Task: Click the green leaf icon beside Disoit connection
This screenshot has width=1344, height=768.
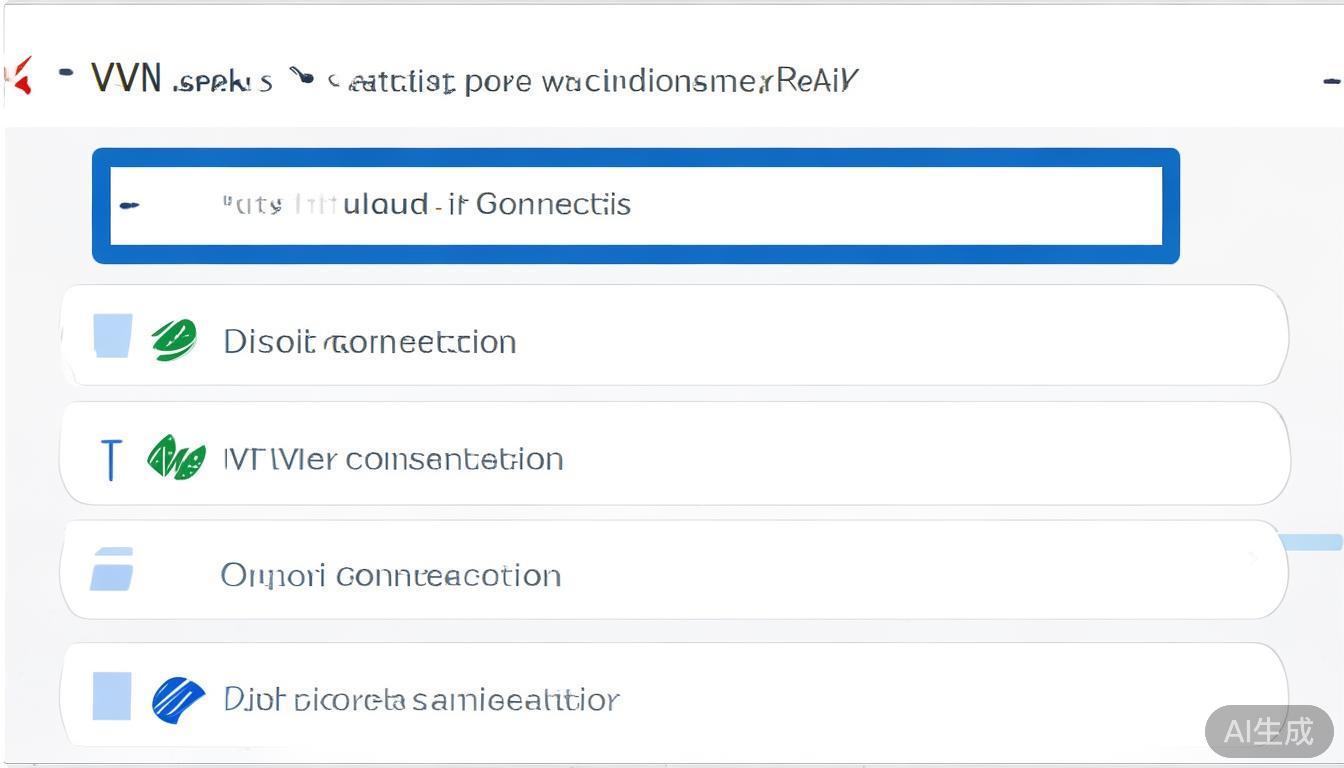Action: 174,340
